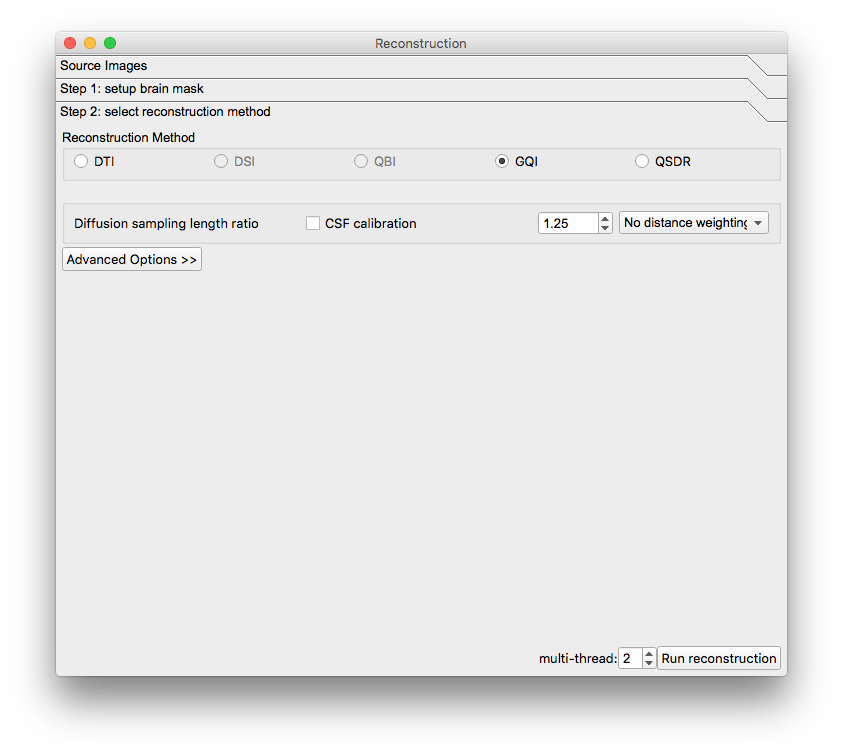
Task: Expand Advanced Options
Action: 132,259
